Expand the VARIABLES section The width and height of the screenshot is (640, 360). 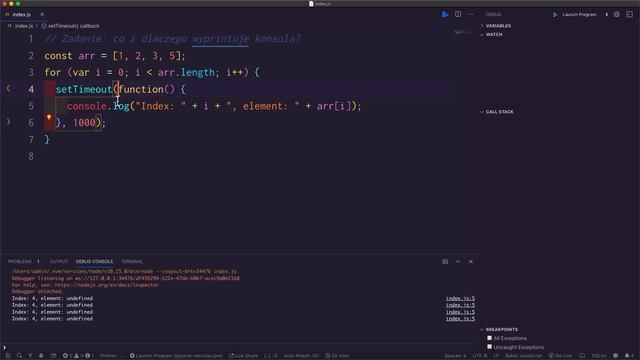[x=498, y=26]
